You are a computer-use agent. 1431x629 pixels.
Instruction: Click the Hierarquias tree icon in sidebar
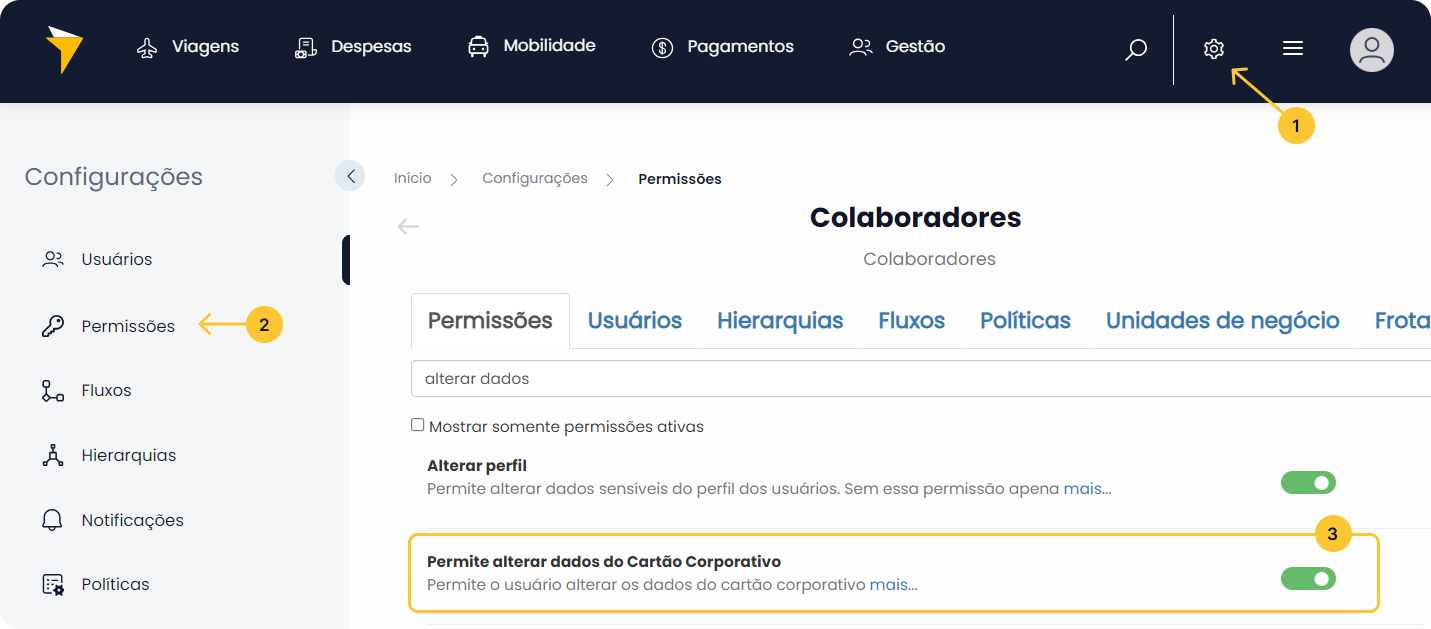53,455
